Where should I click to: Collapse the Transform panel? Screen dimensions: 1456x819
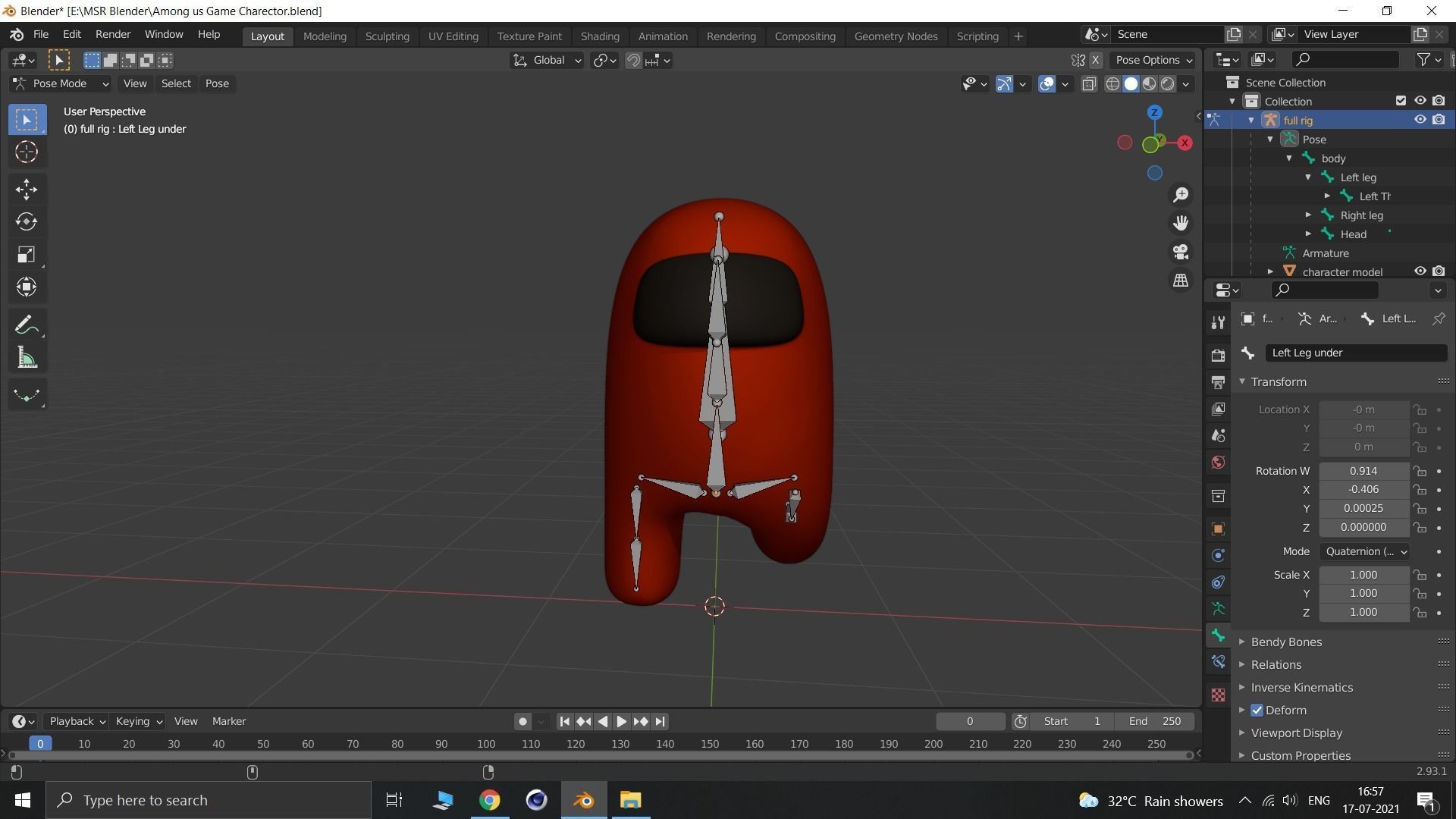coord(1278,382)
